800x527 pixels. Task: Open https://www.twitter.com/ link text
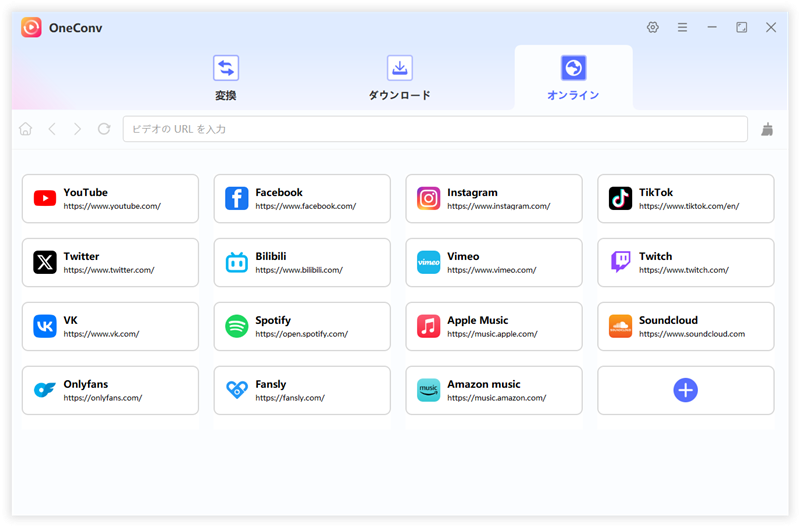109,270
